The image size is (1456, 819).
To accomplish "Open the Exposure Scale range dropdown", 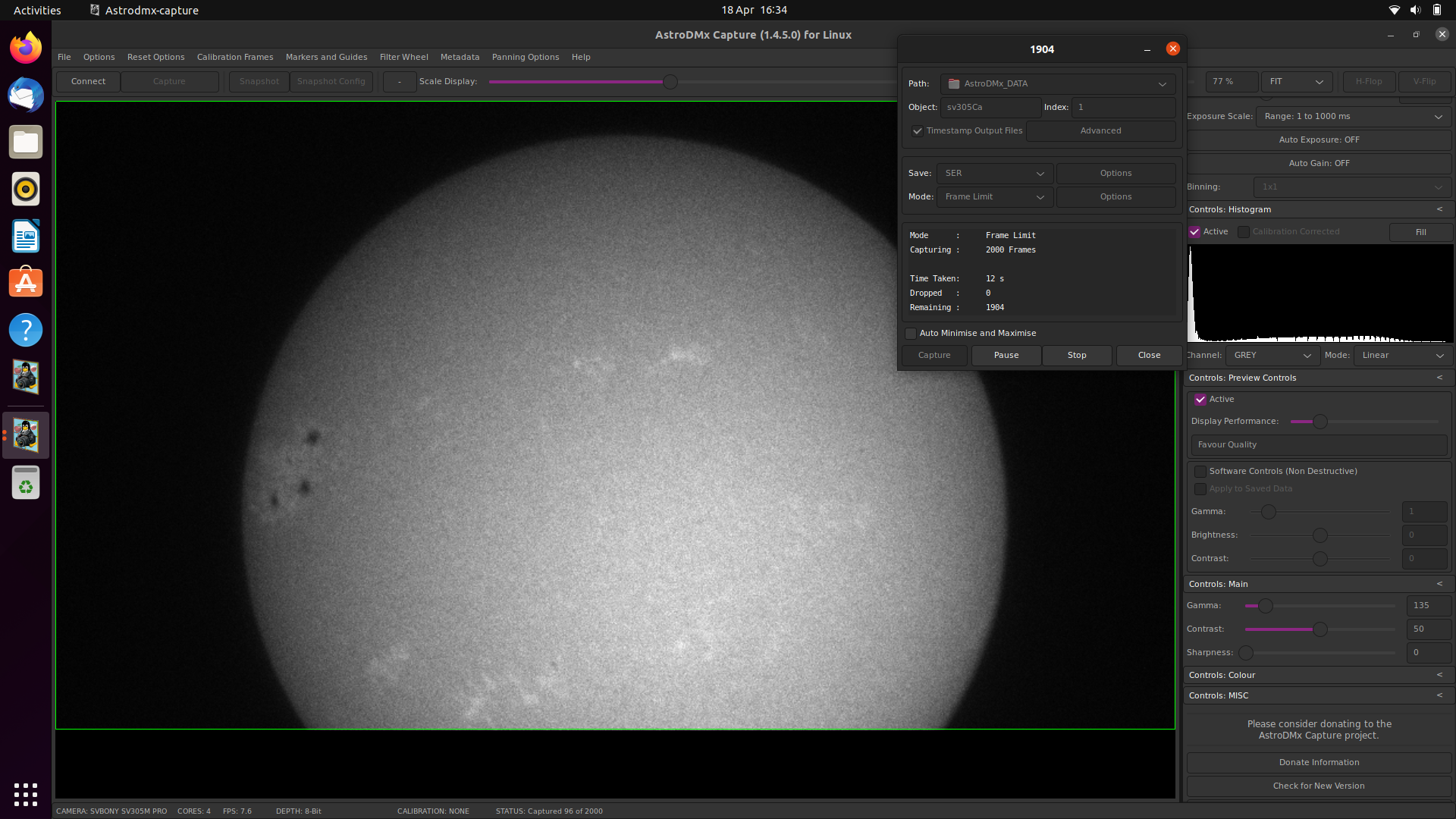I will (1354, 117).
